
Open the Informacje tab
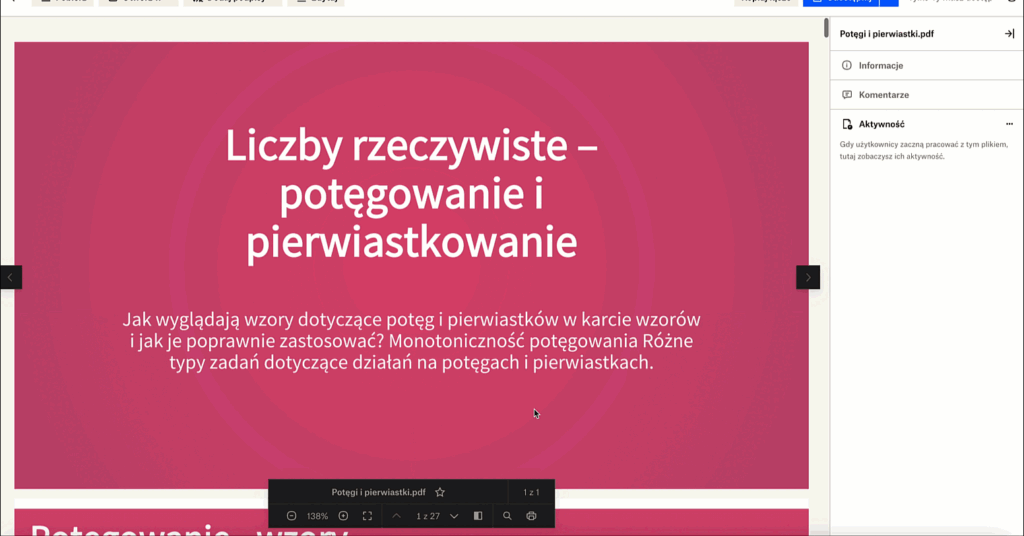tap(881, 65)
